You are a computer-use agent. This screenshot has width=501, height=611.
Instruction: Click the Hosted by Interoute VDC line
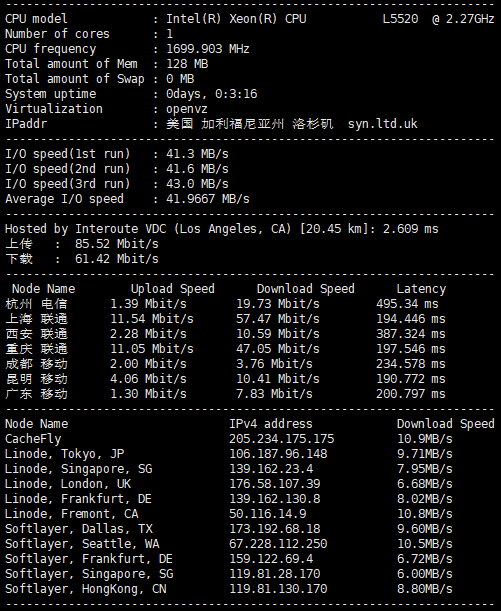tap(222, 229)
